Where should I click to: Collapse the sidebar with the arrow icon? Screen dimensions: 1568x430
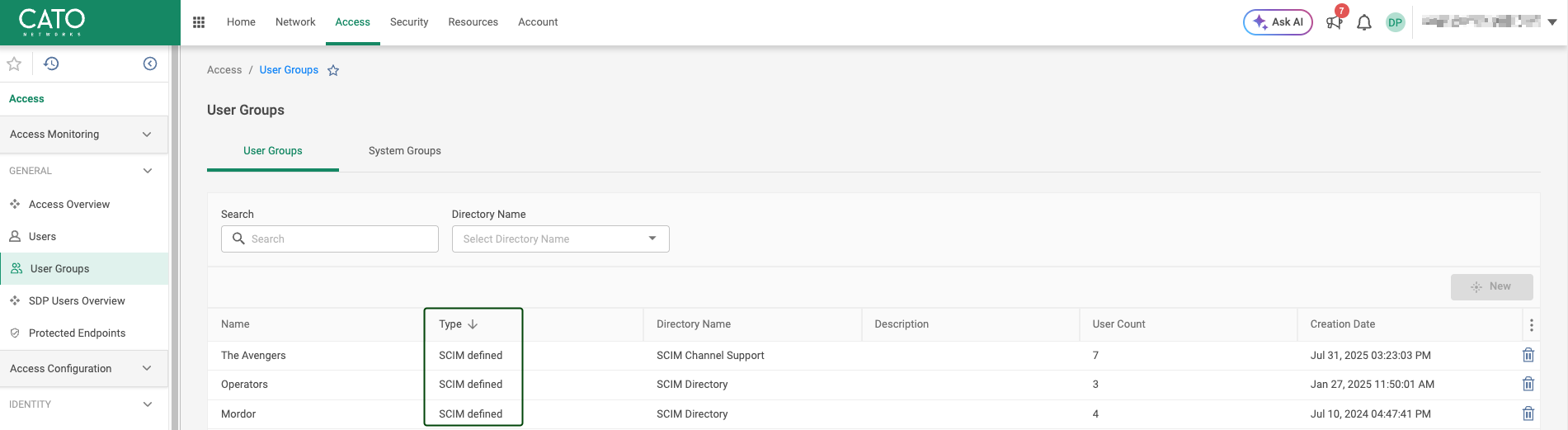click(x=150, y=64)
